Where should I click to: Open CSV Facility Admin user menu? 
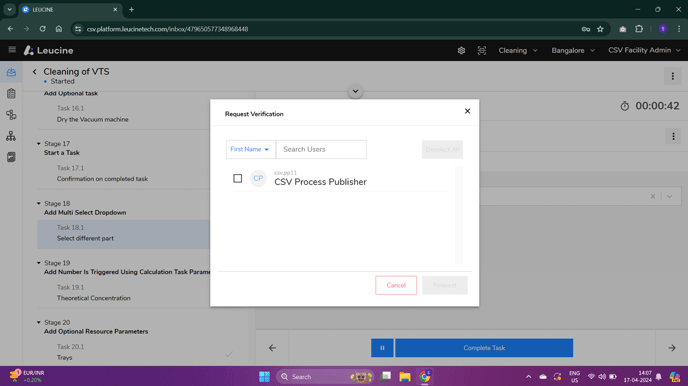(x=644, y=50)
